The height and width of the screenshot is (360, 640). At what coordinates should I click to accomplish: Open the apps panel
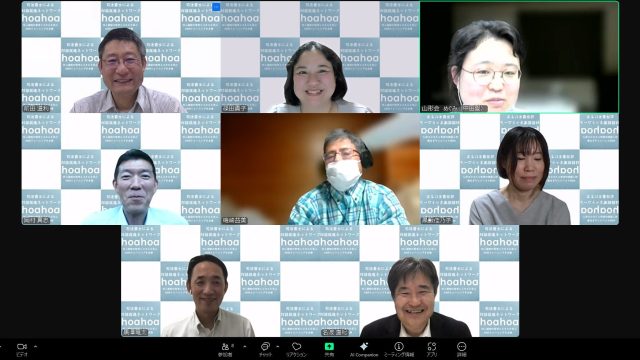pyautogui.click(x=431, y=349)
